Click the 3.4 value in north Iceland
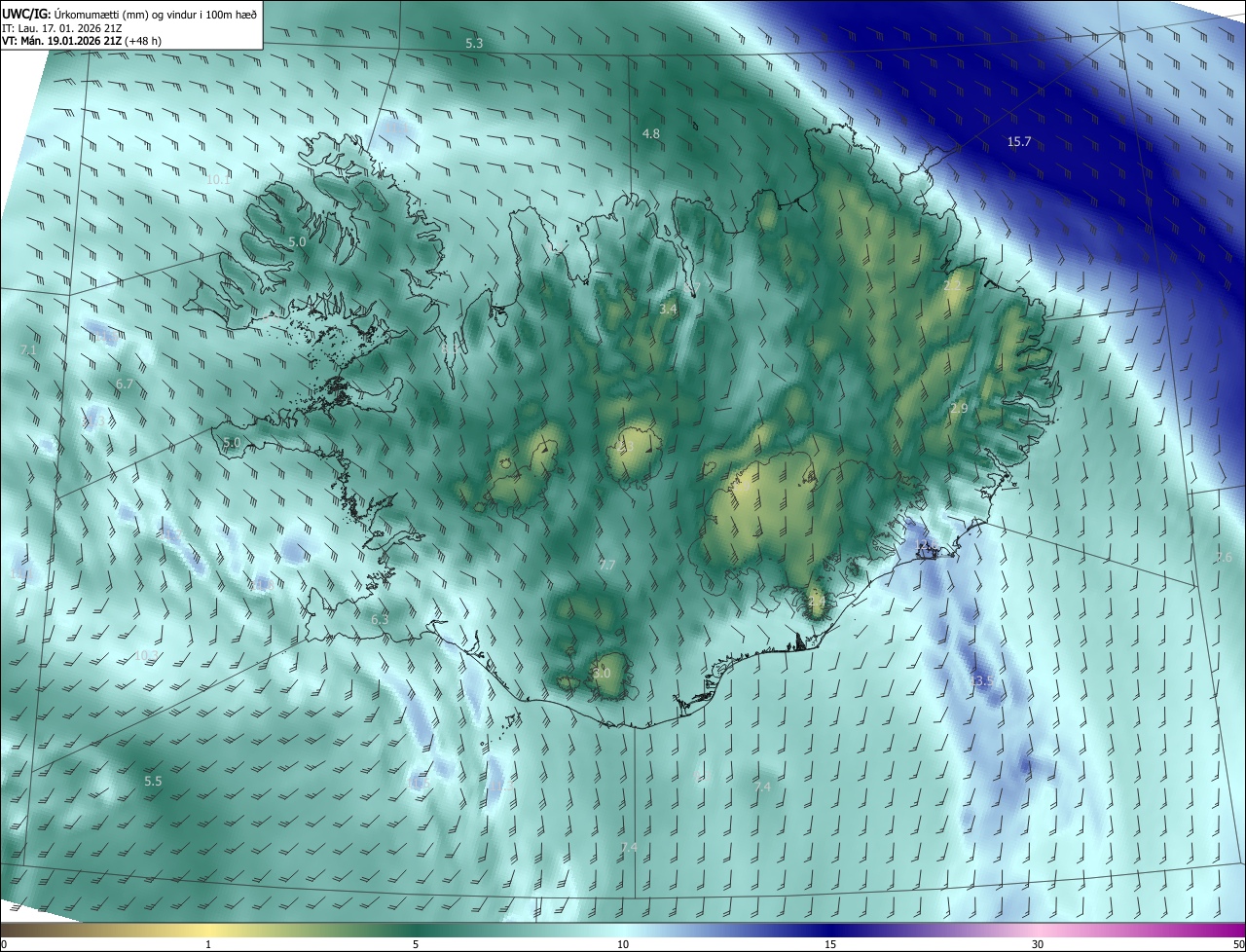The image size is (1246, 952). pyautogui.click(x=668, y=310)
